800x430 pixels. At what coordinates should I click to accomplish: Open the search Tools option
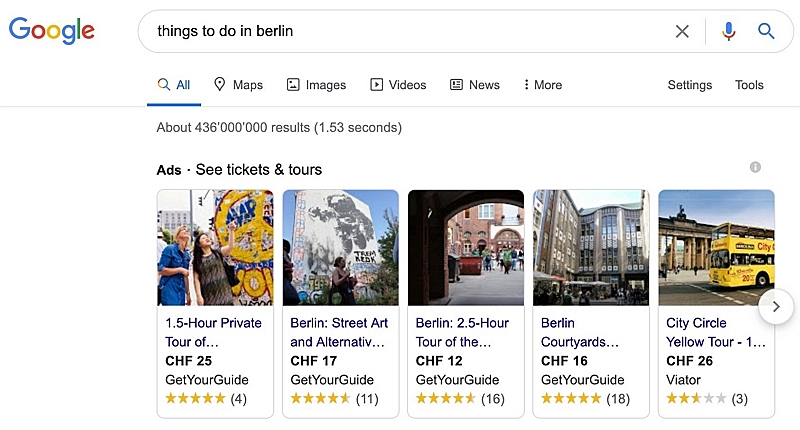(749, 85)
